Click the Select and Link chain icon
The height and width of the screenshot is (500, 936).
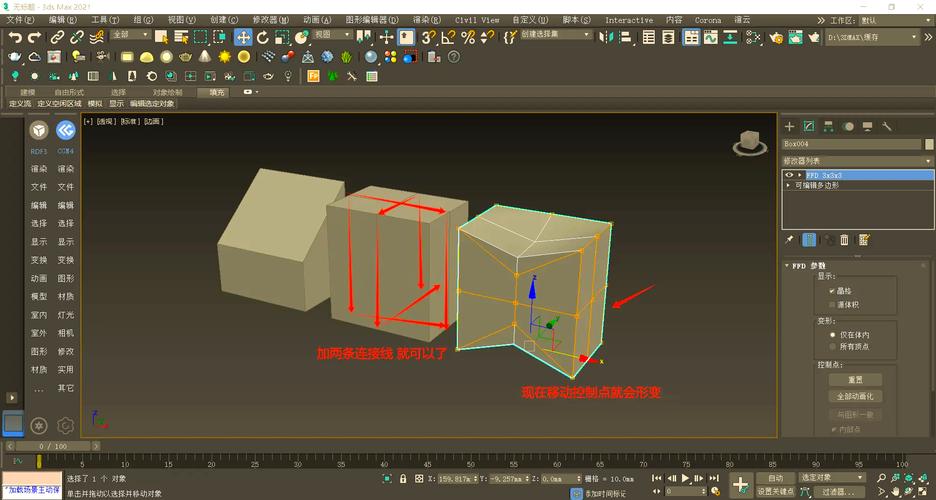click(58, 37)
